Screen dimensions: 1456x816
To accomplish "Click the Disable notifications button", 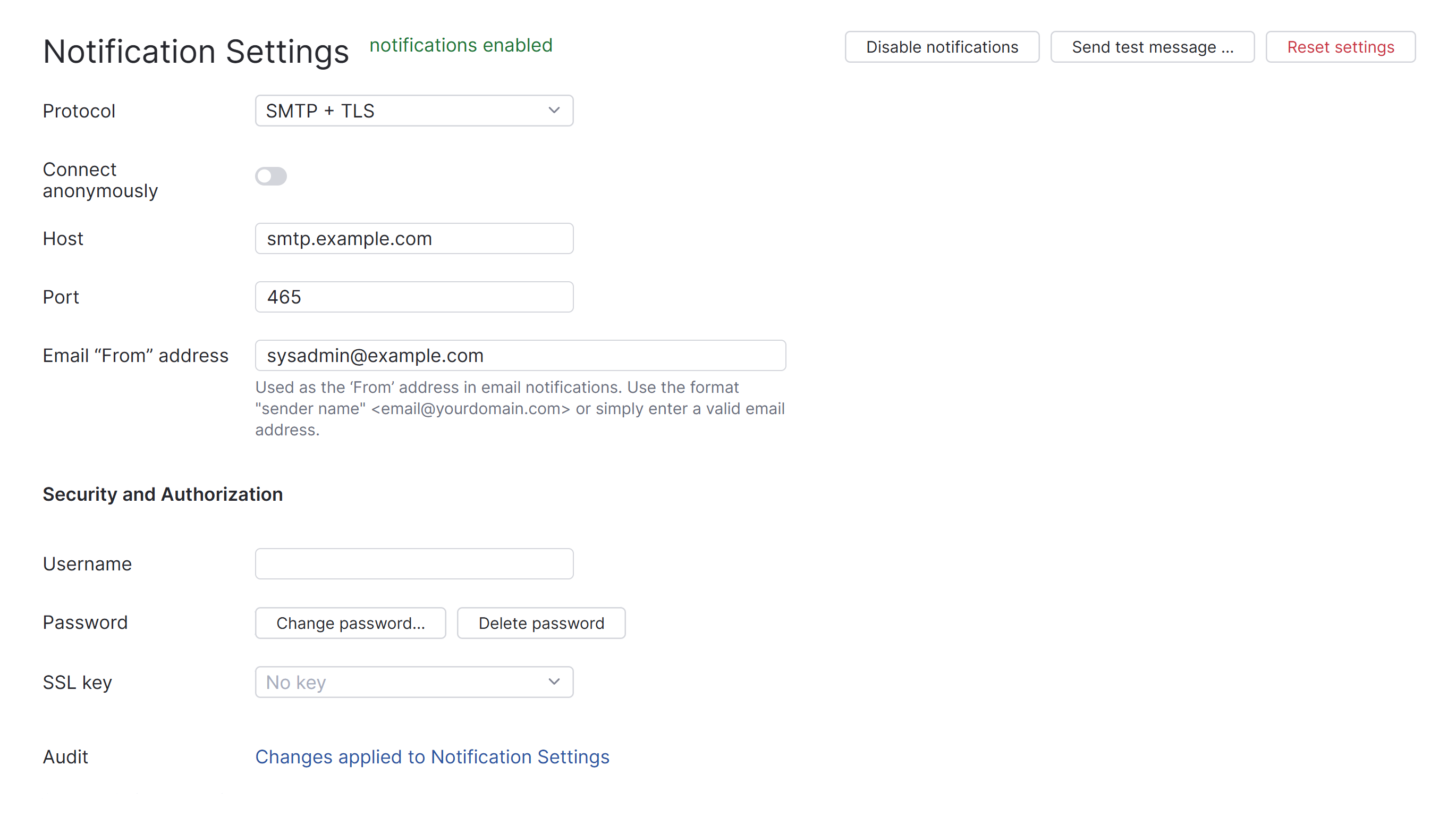I will [941, 47].
